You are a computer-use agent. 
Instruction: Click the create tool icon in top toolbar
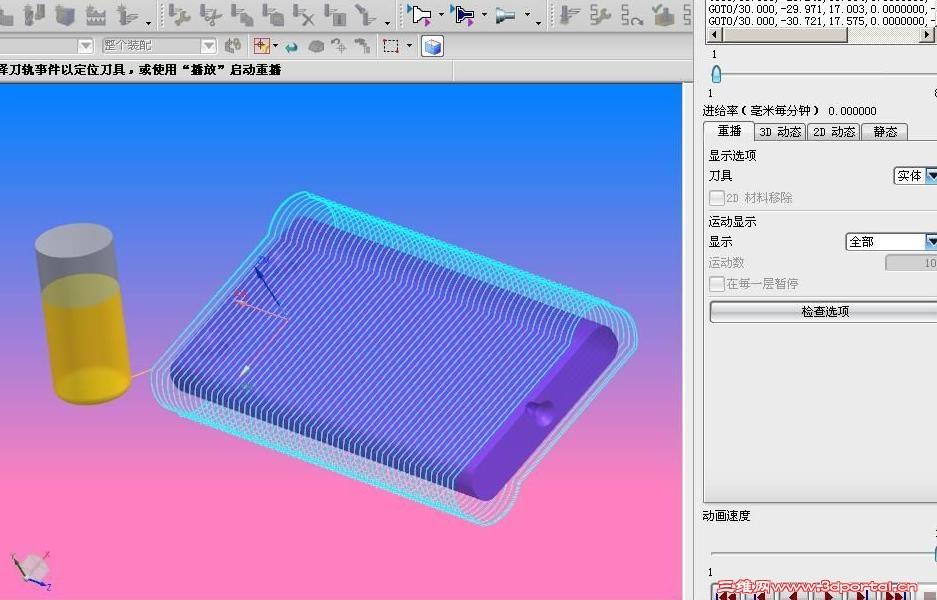tap(34, 14)
